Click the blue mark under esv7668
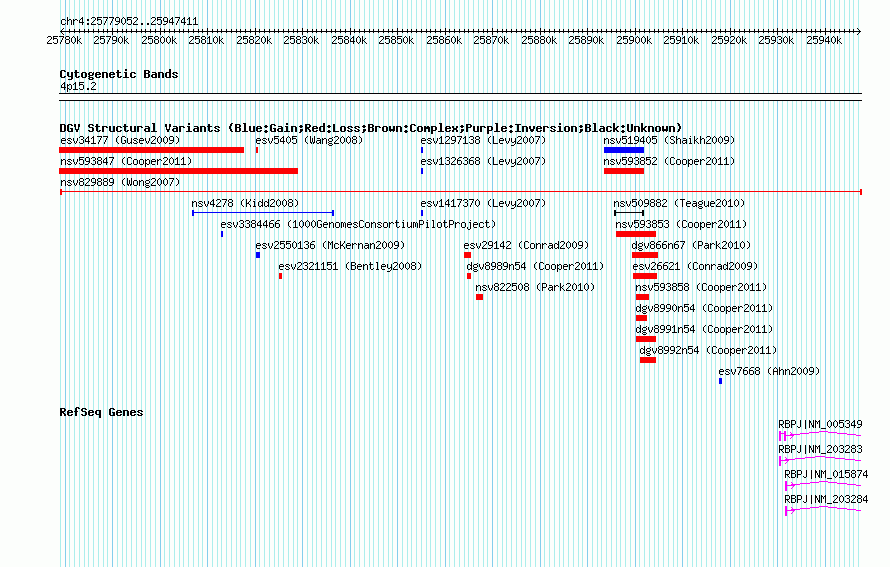This screenshot has height=567, width=890. pos(720,381)
